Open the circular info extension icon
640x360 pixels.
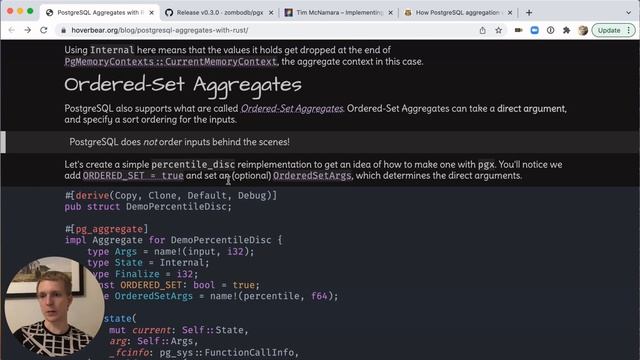point(550,30)
